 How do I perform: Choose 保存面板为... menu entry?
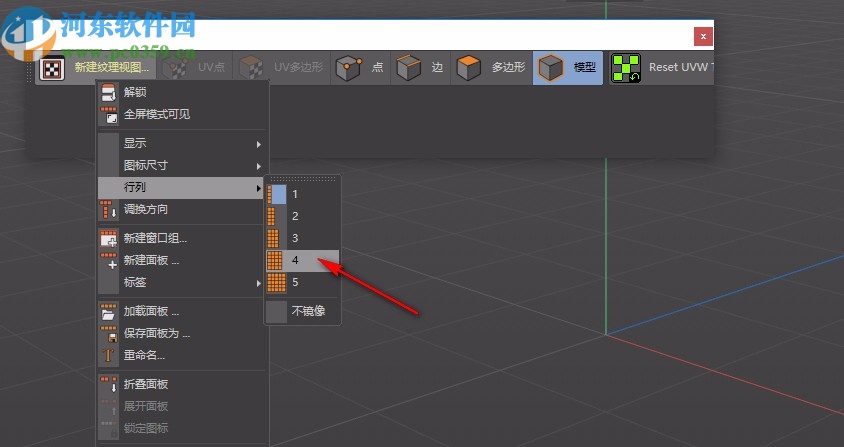coord(182,333)
